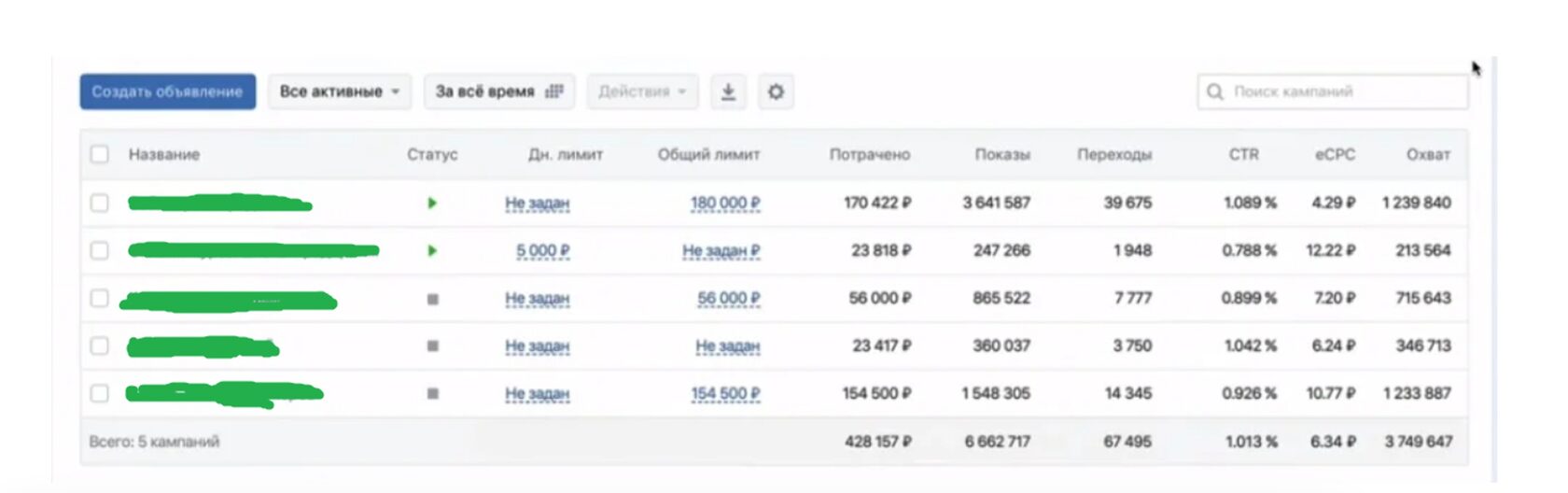Tick checkbox of the 154 500 ₽ campaign
The height and width of the screenshot is (493, 1568).
tap(100, 394)
